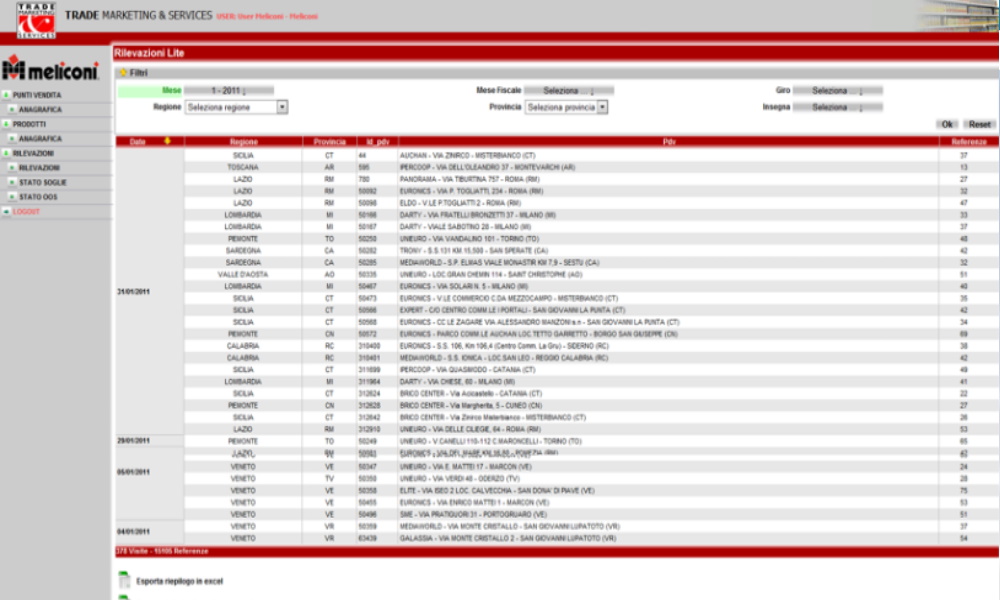Viewport: 1000px width, 600px height.
Task: Open the Mese dropdown showing 1 - 2011
Action: [229, 91]
